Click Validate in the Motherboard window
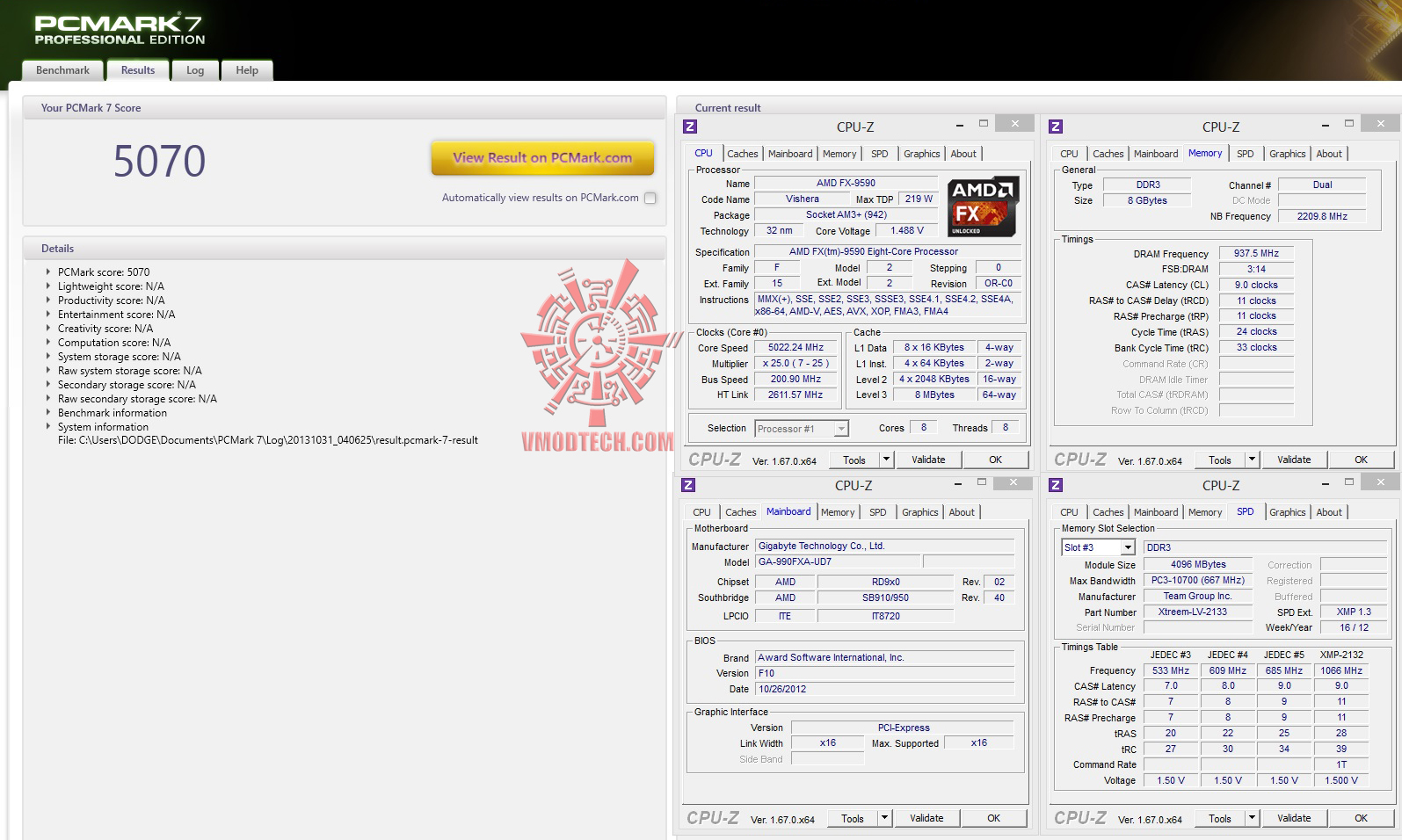This screenshot has width=1402, height=840. [x=926, y=818]
